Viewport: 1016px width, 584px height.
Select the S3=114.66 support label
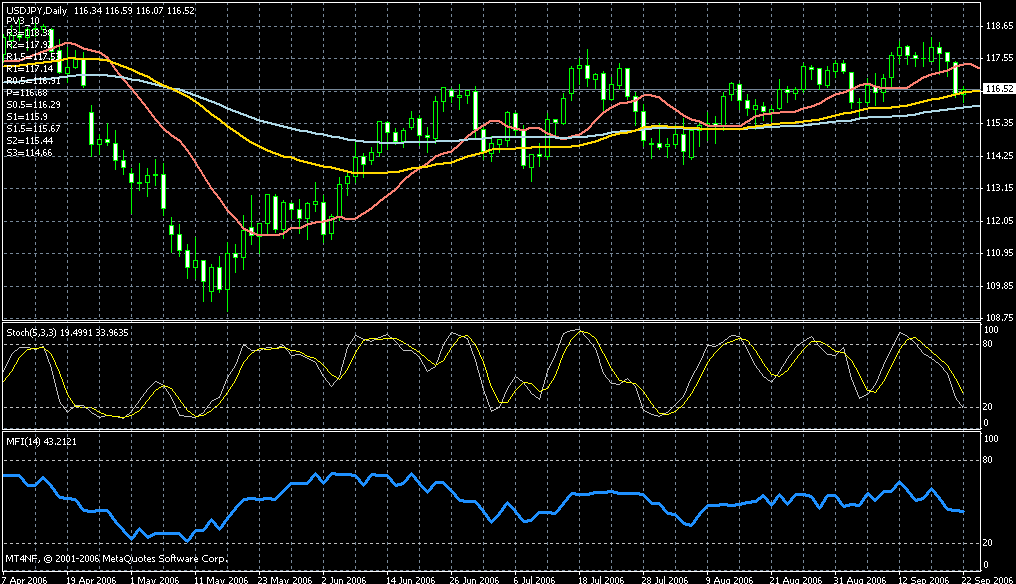click(30, 152)
